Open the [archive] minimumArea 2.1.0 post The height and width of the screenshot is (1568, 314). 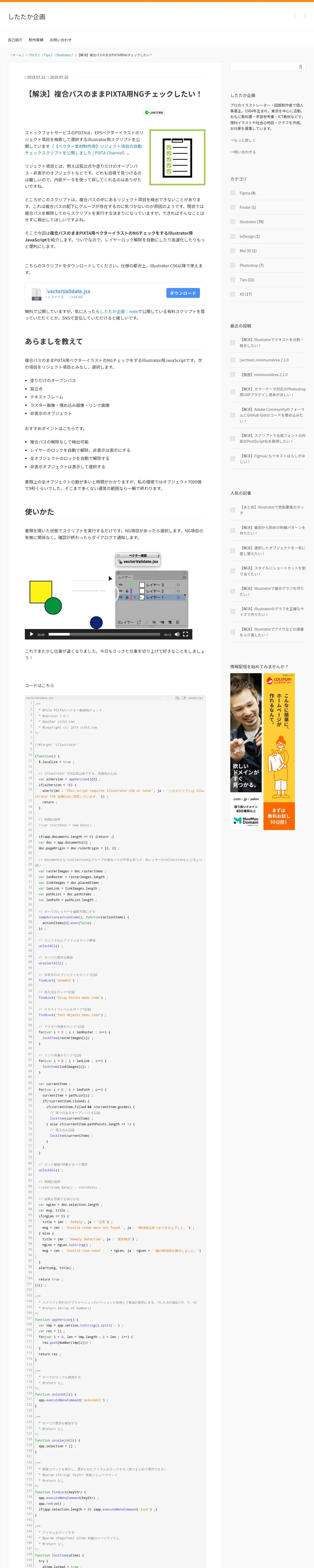264,360
